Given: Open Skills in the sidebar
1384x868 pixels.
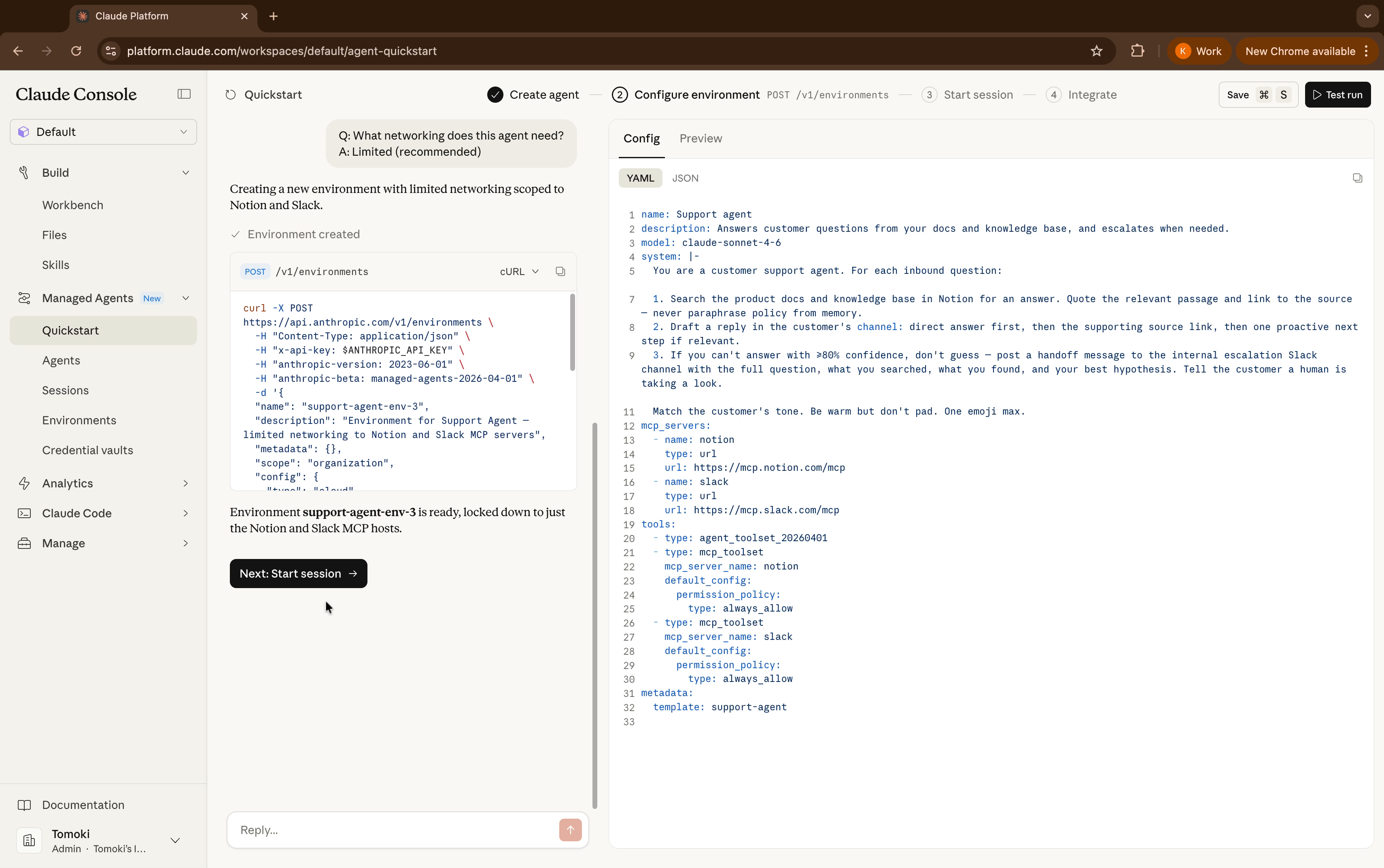Looking at the screenshot, I should [103, 265].
